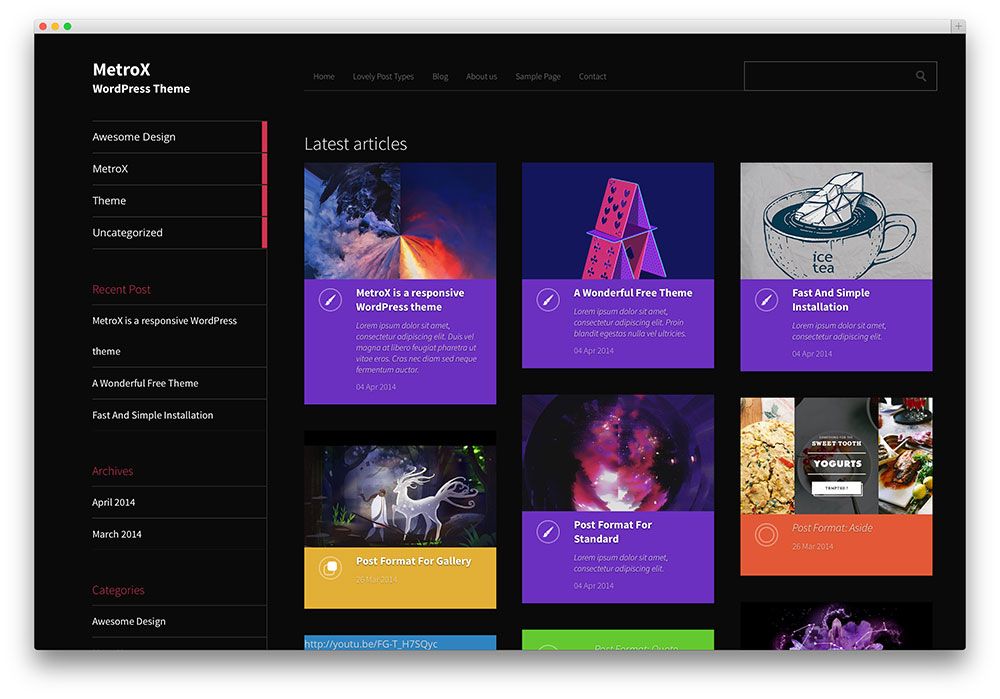Click the 'Archives' sidebar heading
Viewport: 1000px width, 699px height.
click(112, 471)
